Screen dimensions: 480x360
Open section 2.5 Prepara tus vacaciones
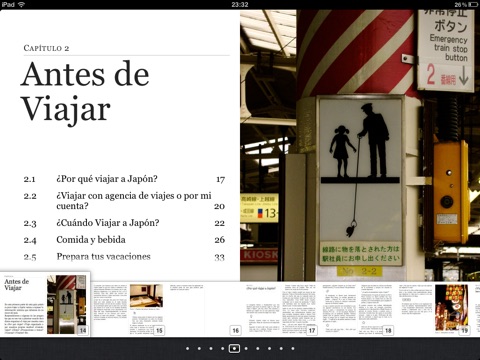tap(124, 257)
